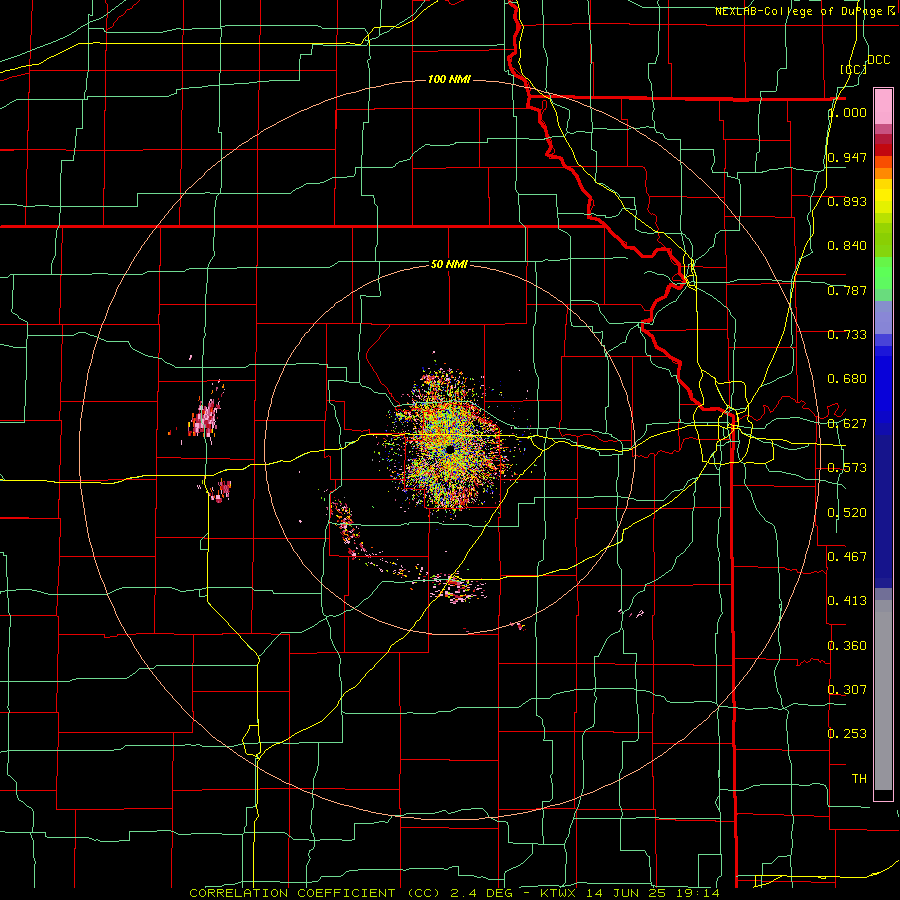The height and width of the screenshot is (900, 900).
Task: Select the 0.840 scale value
Action: [x=847, y=246]
